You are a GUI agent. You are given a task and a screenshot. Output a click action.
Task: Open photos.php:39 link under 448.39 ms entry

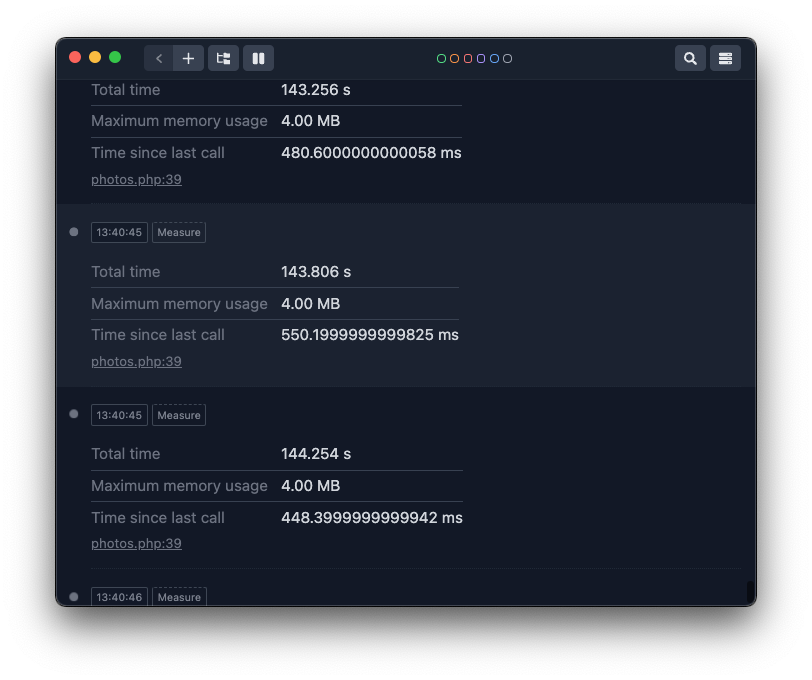(136, 544)
